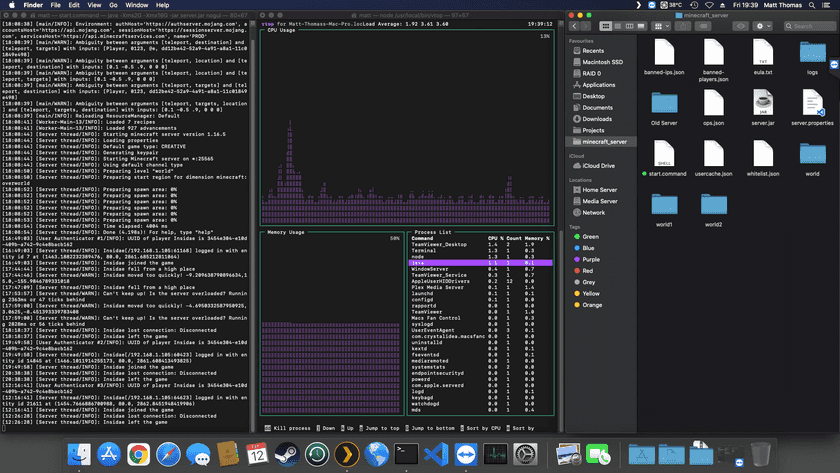
Task: Select Plex Media Server process row
Action: pos(481,287)
